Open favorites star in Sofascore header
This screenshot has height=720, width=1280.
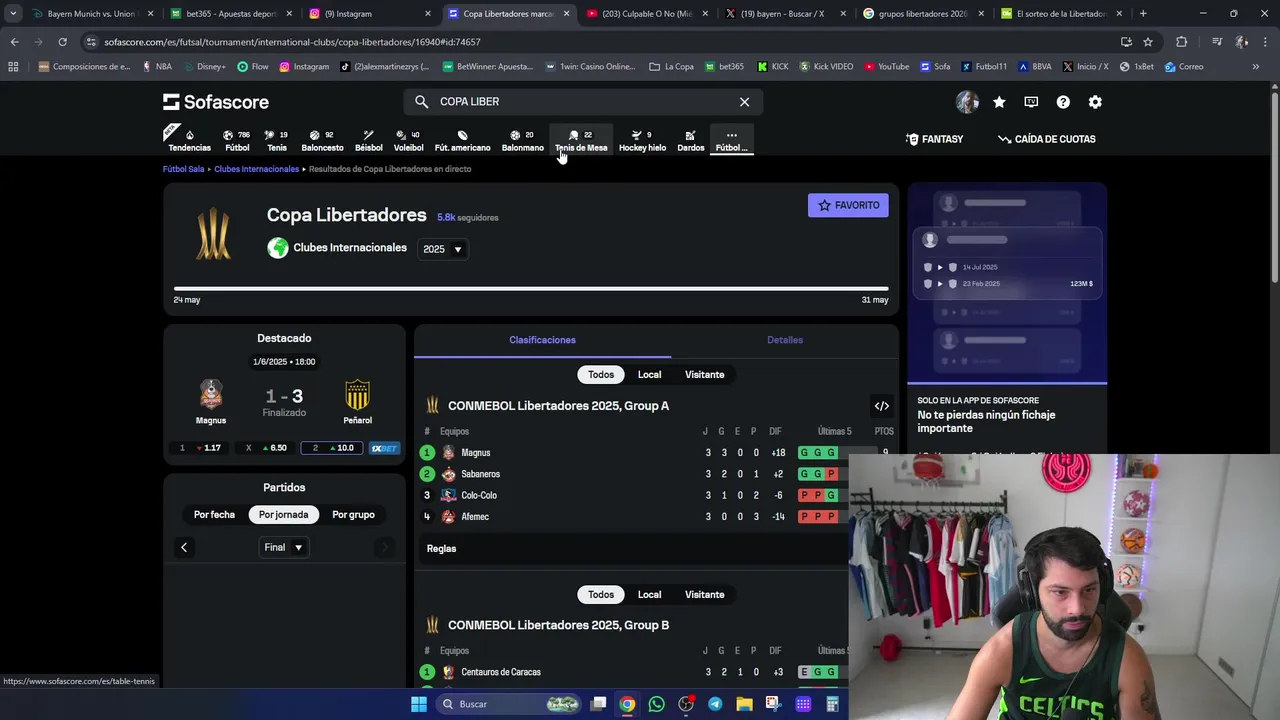click(999, 102)
